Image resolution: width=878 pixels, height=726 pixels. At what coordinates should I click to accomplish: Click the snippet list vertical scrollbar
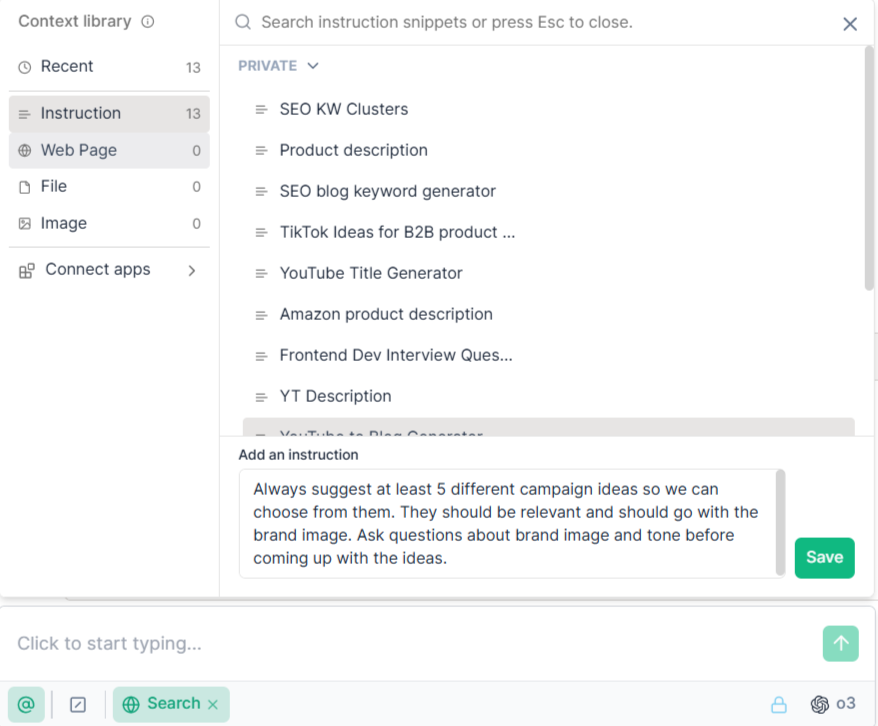(868, 168)
